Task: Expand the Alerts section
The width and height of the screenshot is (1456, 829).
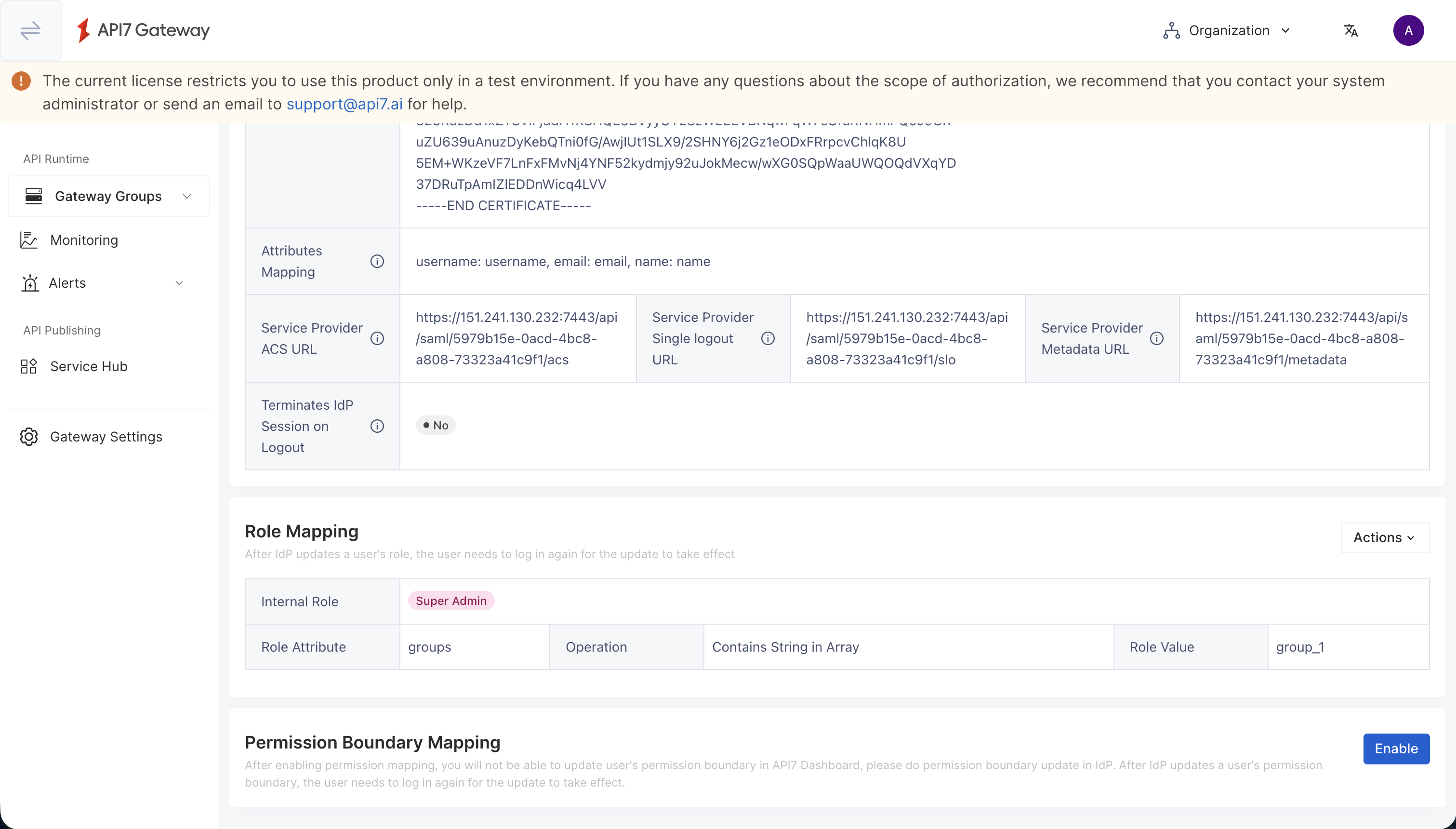Action: tap(179, 283)
